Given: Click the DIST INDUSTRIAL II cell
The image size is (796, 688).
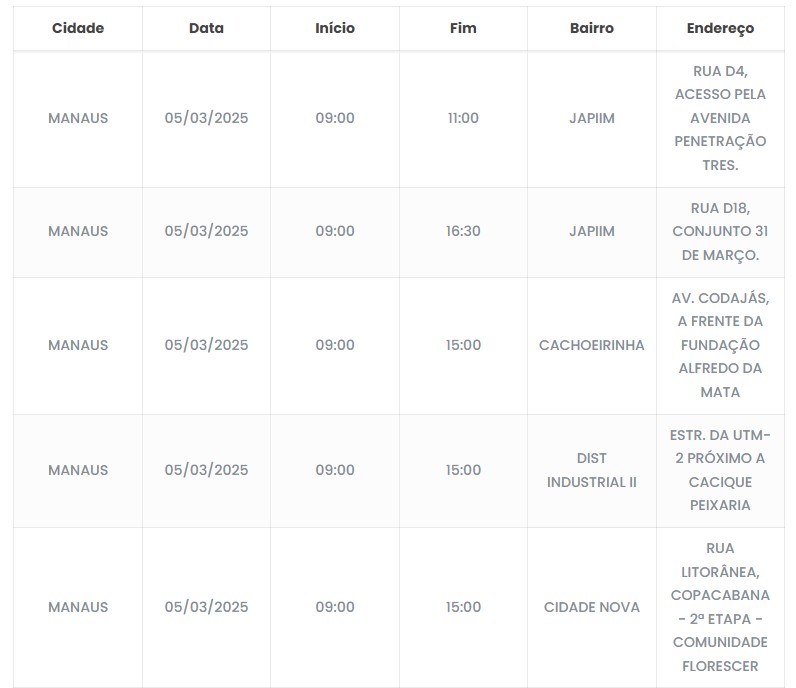Looking at the screenshot, I should click(591, 470).
